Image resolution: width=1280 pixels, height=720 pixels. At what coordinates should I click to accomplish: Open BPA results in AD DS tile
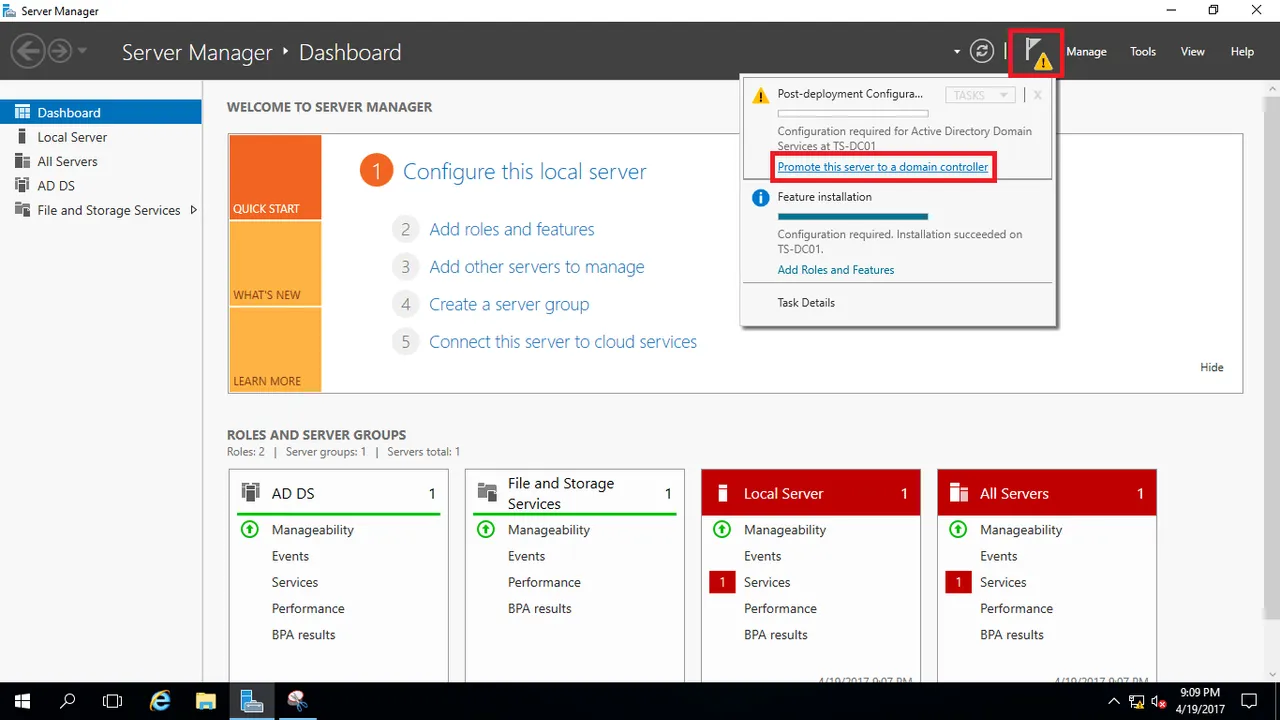tap(304, 634)
